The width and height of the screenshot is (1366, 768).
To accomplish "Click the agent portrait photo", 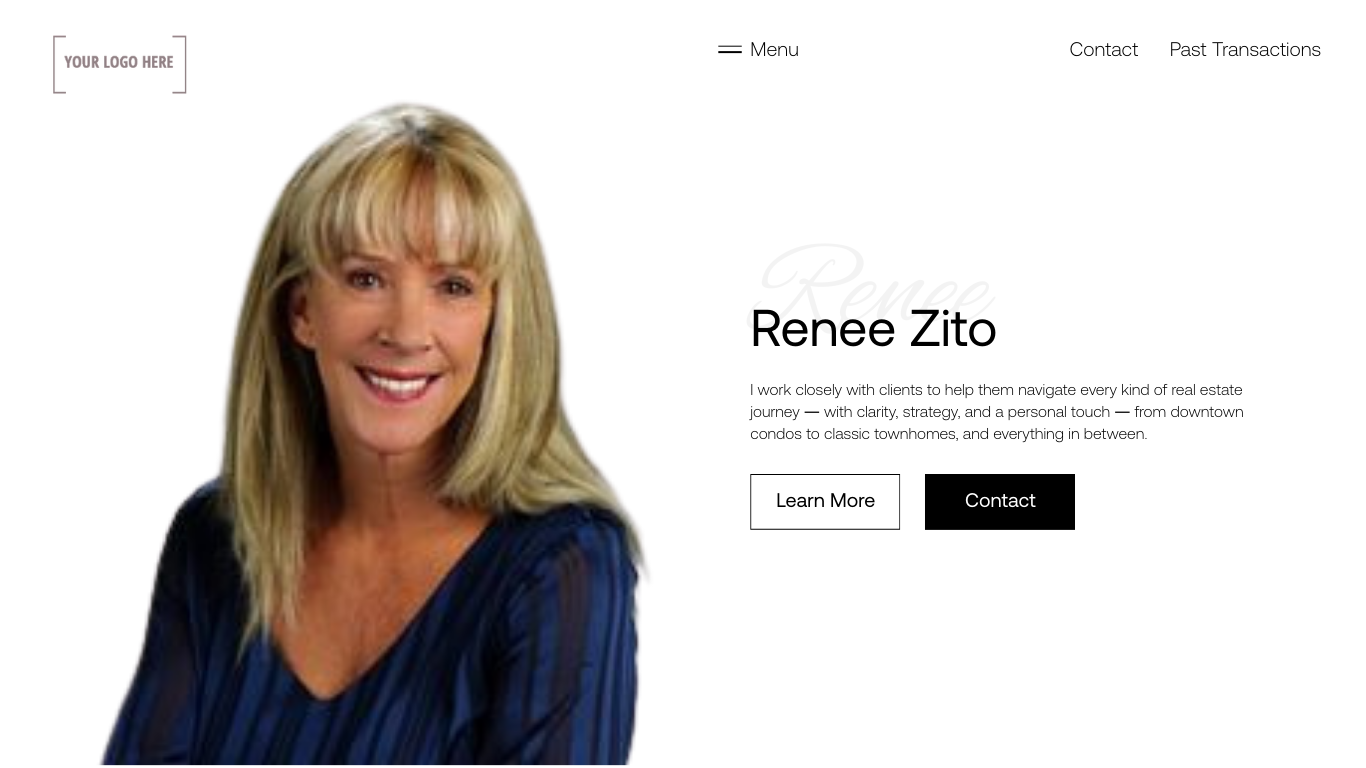I will click(x=375, y=432).
